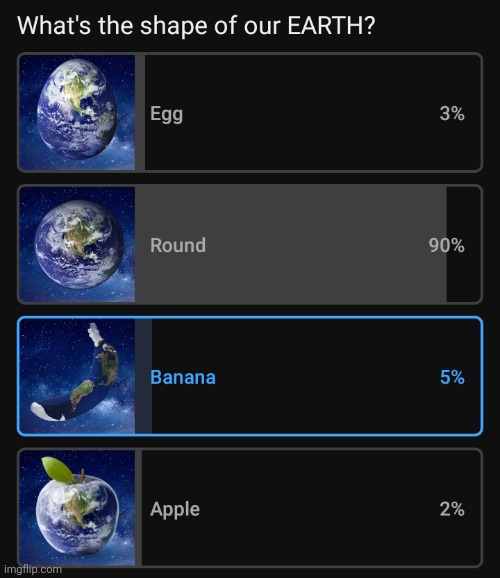Click the green leaf on Apple Earth
Screen dimensions: 500x578
pyautogui.click(x=58, y=470)
